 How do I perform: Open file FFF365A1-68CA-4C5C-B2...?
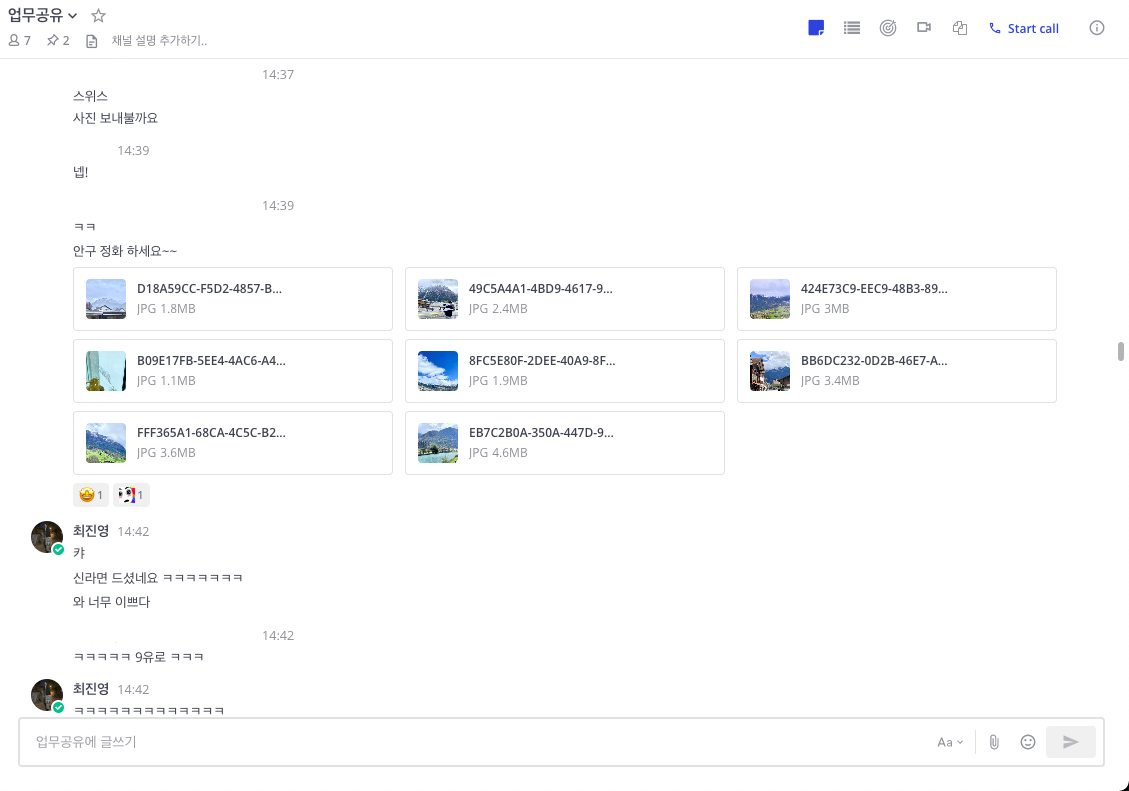click(233, 443)
